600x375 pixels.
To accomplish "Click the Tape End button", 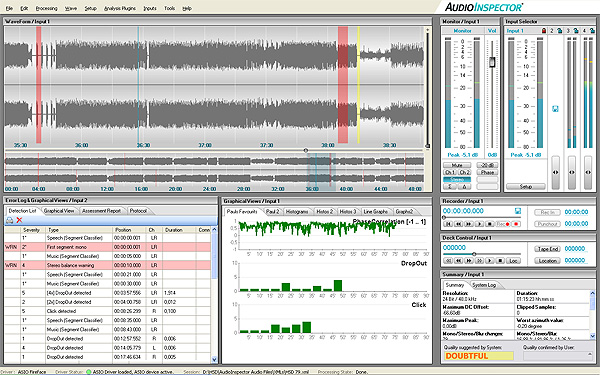I will [x=548, y=249].
